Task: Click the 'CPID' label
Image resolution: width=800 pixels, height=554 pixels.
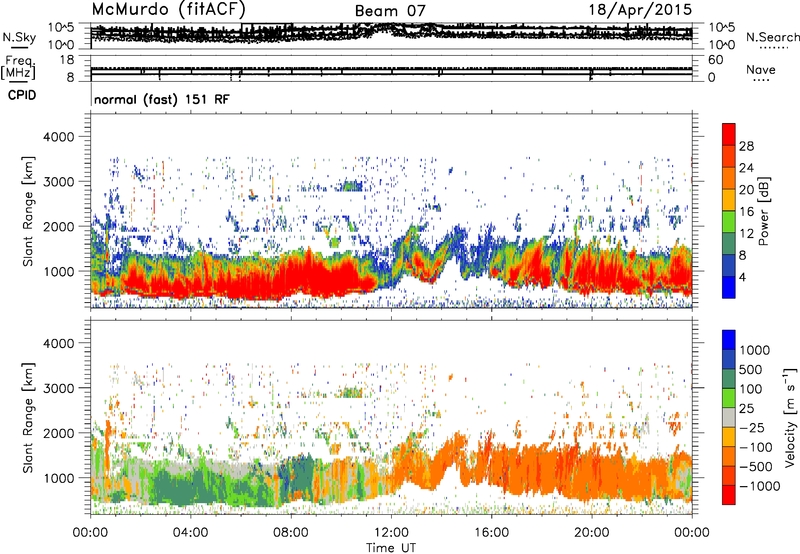Action: click(22, 95)
